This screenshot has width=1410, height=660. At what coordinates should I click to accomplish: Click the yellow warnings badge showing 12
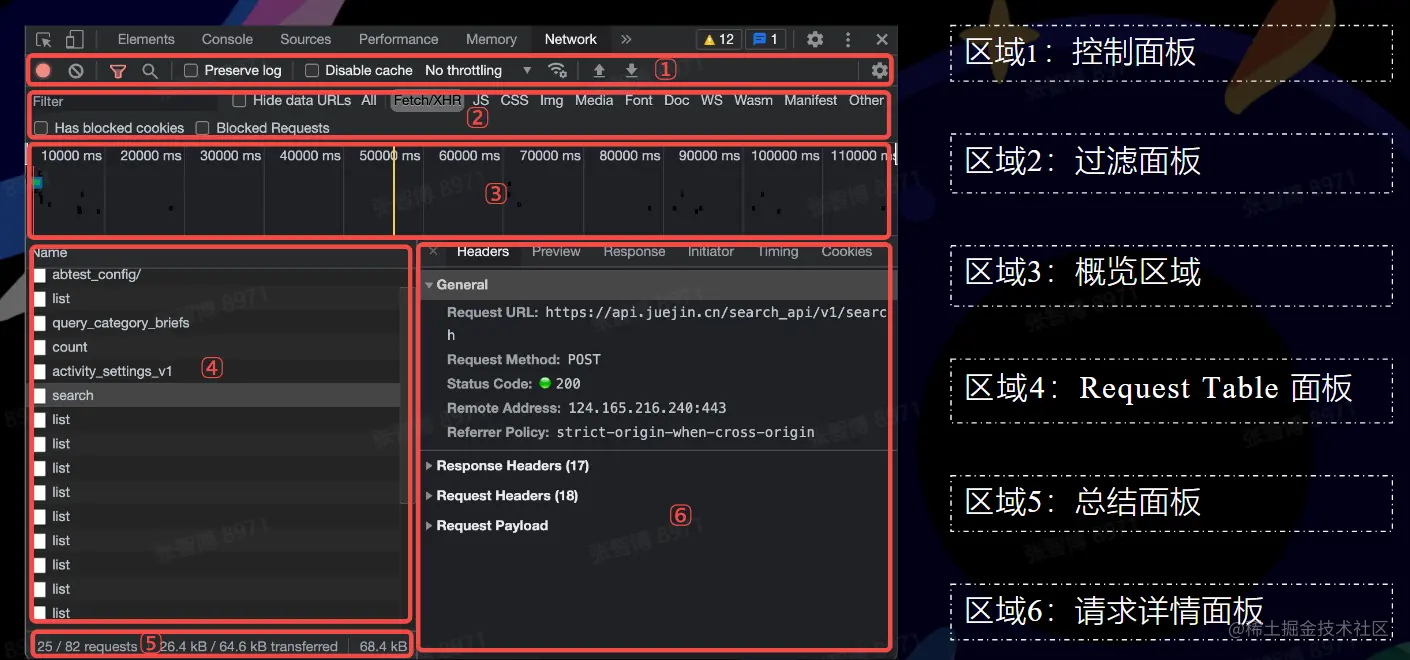pyautogui.click(x=719, y=39)
